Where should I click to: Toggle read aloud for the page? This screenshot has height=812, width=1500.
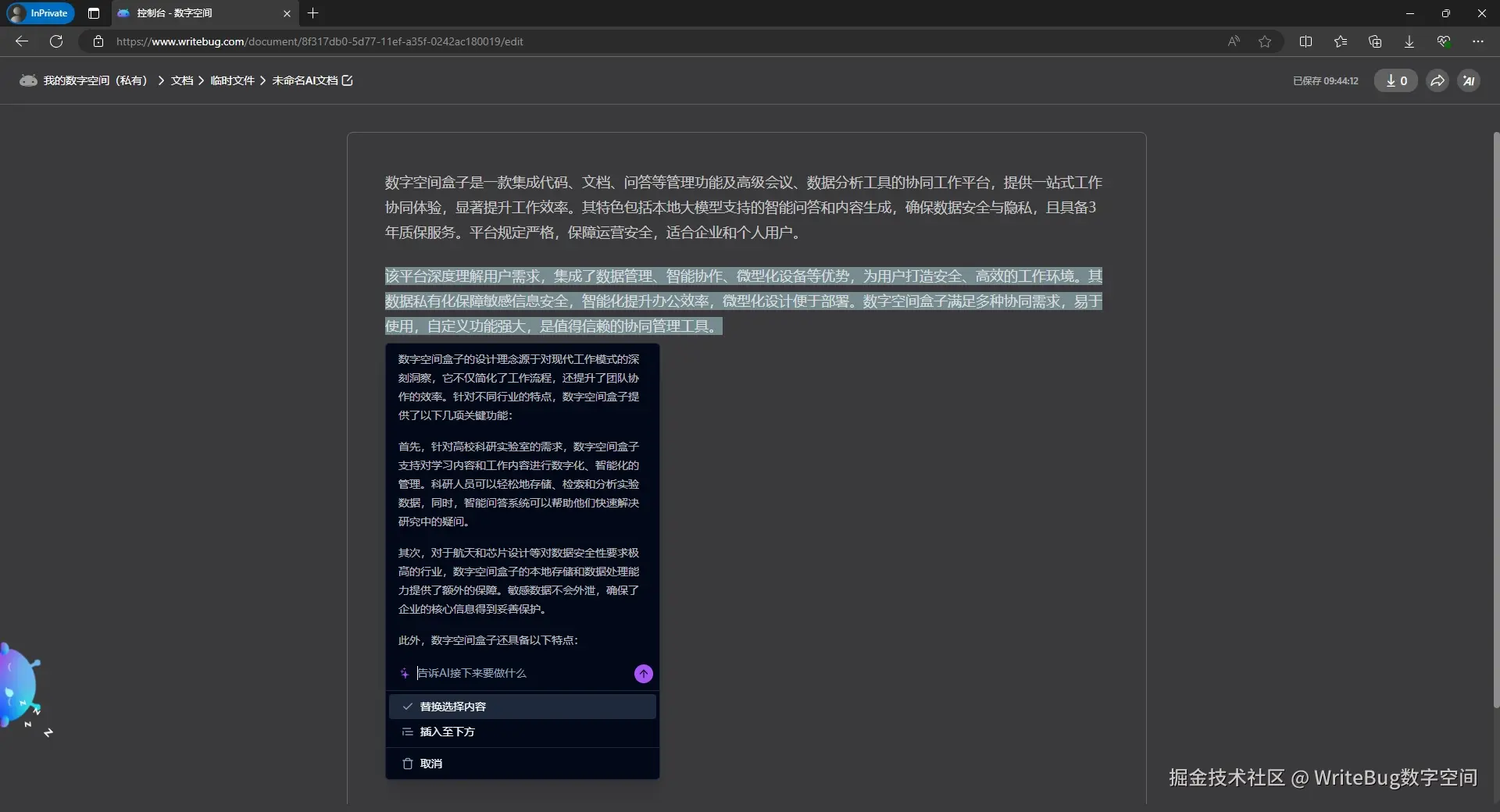pyautogui.click(x=1233, y=41)
